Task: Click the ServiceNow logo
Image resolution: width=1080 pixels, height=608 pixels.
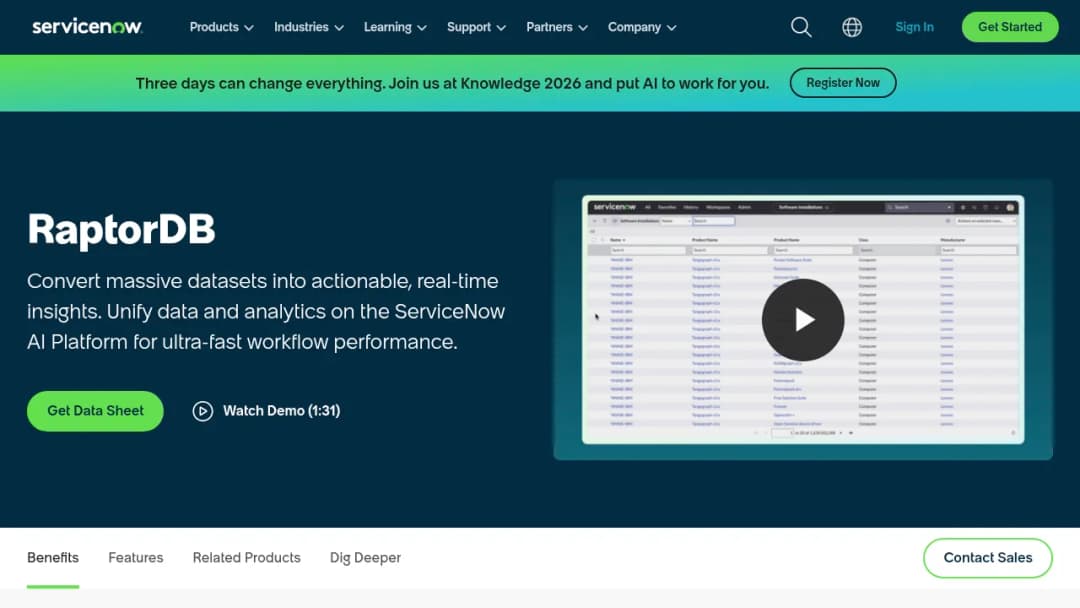Action: pyautogui.click(x=87, y=27)
